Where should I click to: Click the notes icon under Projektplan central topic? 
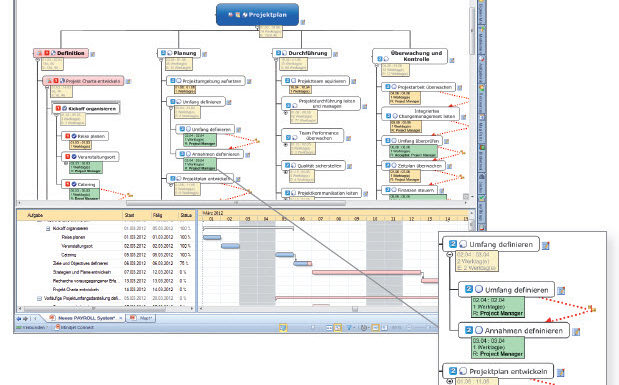click(303, 23)
